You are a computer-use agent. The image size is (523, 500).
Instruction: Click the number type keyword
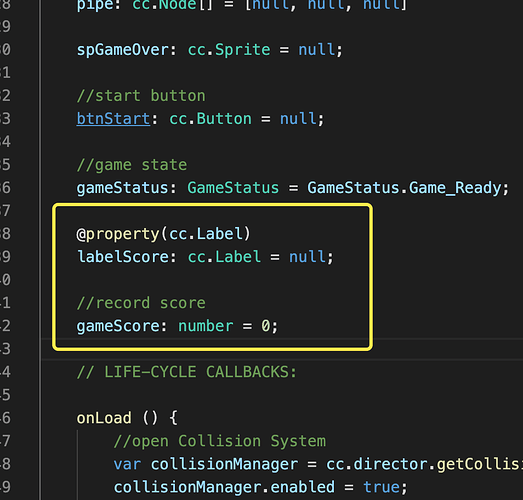click(205, 326)
